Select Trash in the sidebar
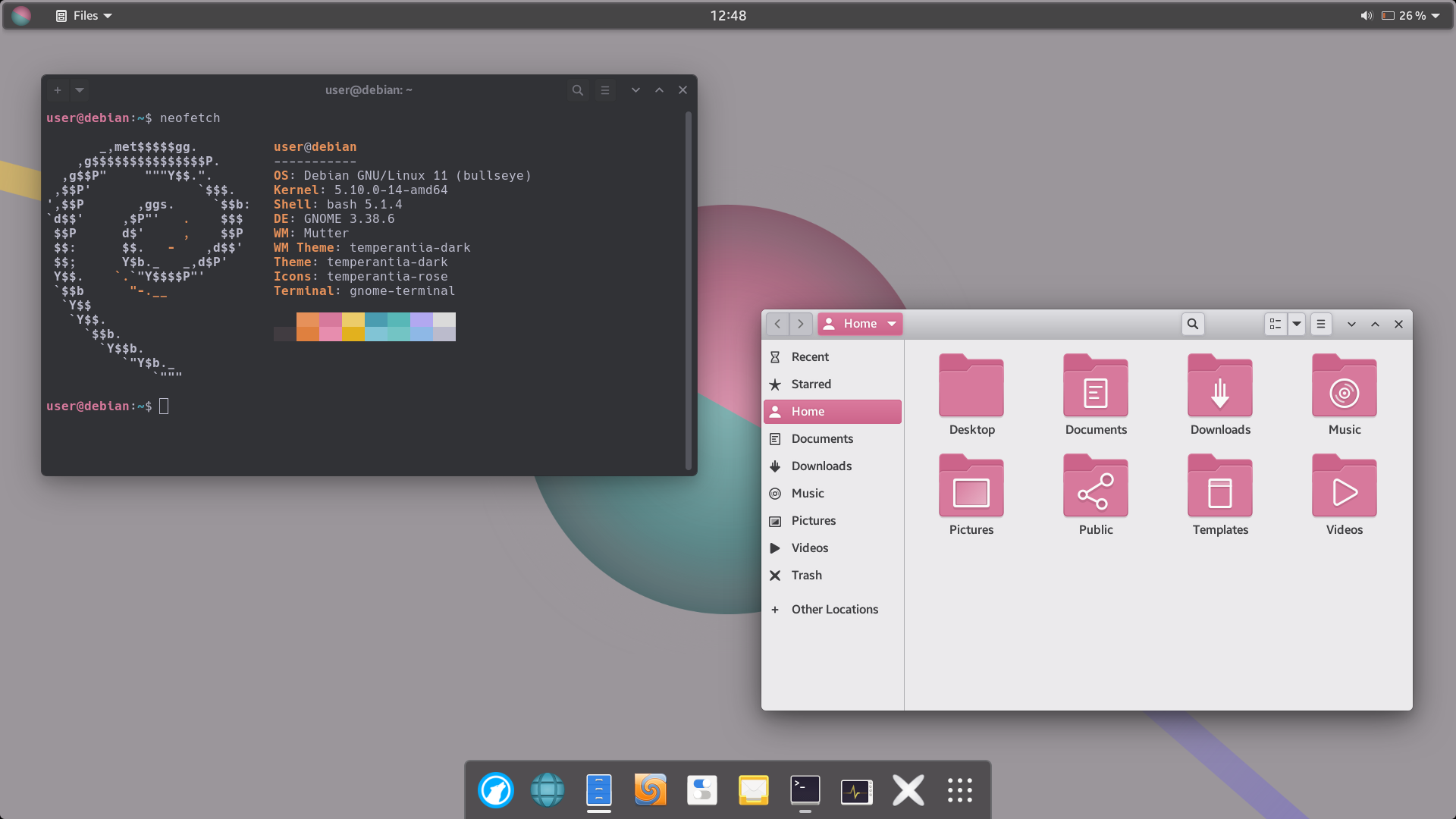The height and width of the screenshot is (819, 1456). click(806, 575)
